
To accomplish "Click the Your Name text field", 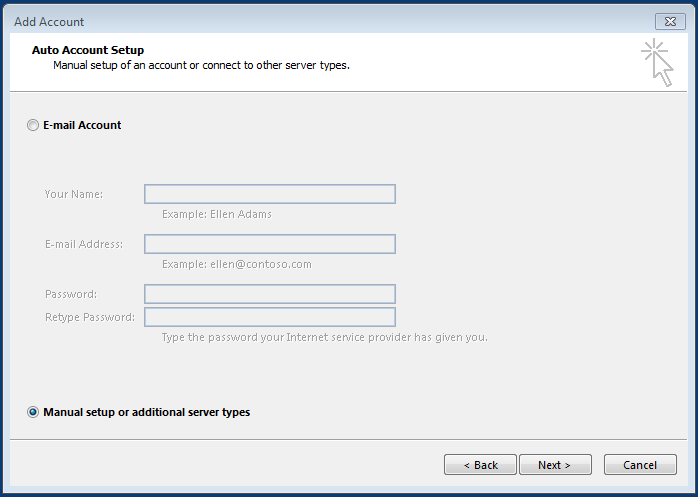I will click(x=269, y=194).
